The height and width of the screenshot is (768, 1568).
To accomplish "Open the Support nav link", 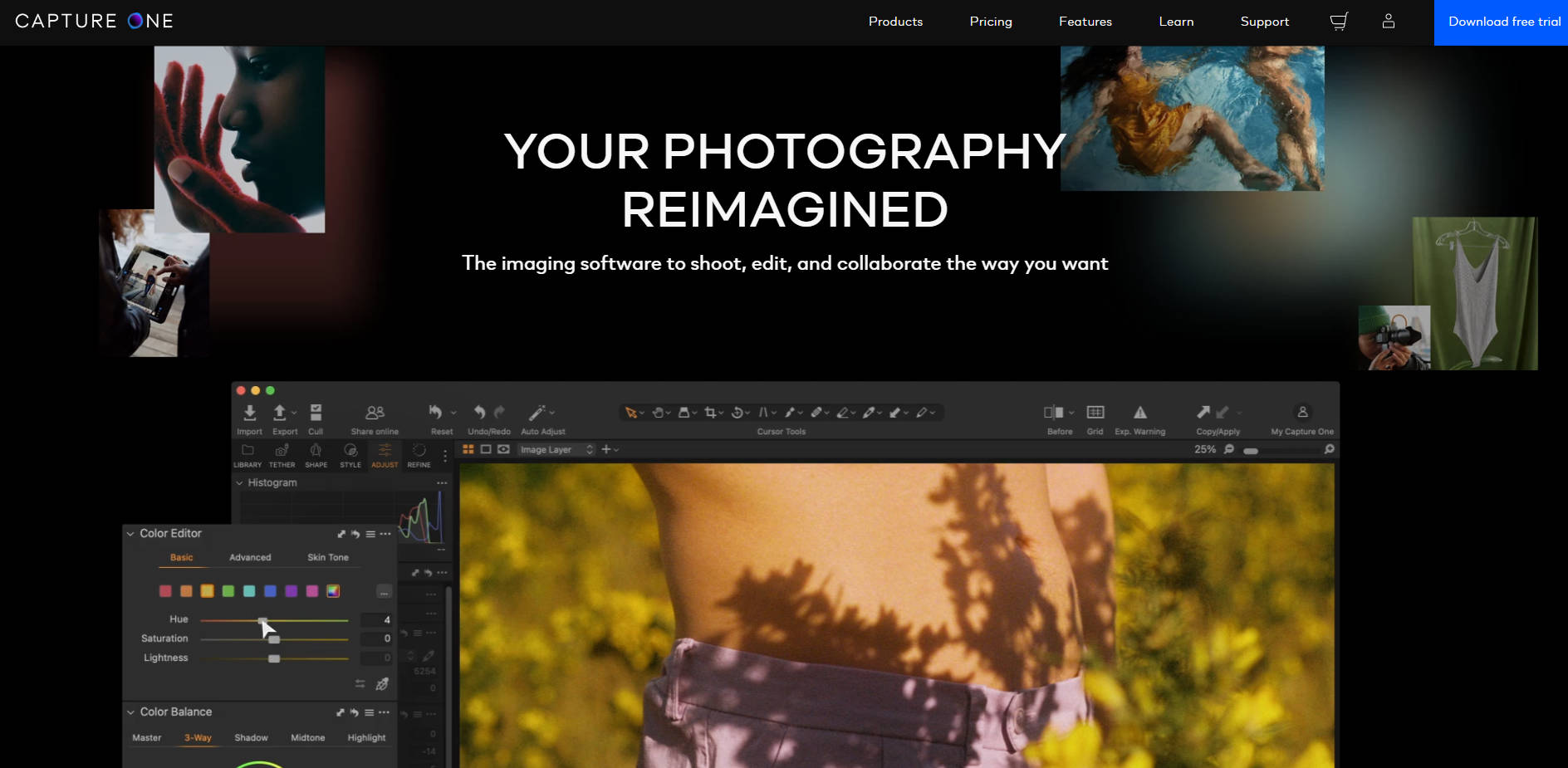I will [x=1265, y=22].
